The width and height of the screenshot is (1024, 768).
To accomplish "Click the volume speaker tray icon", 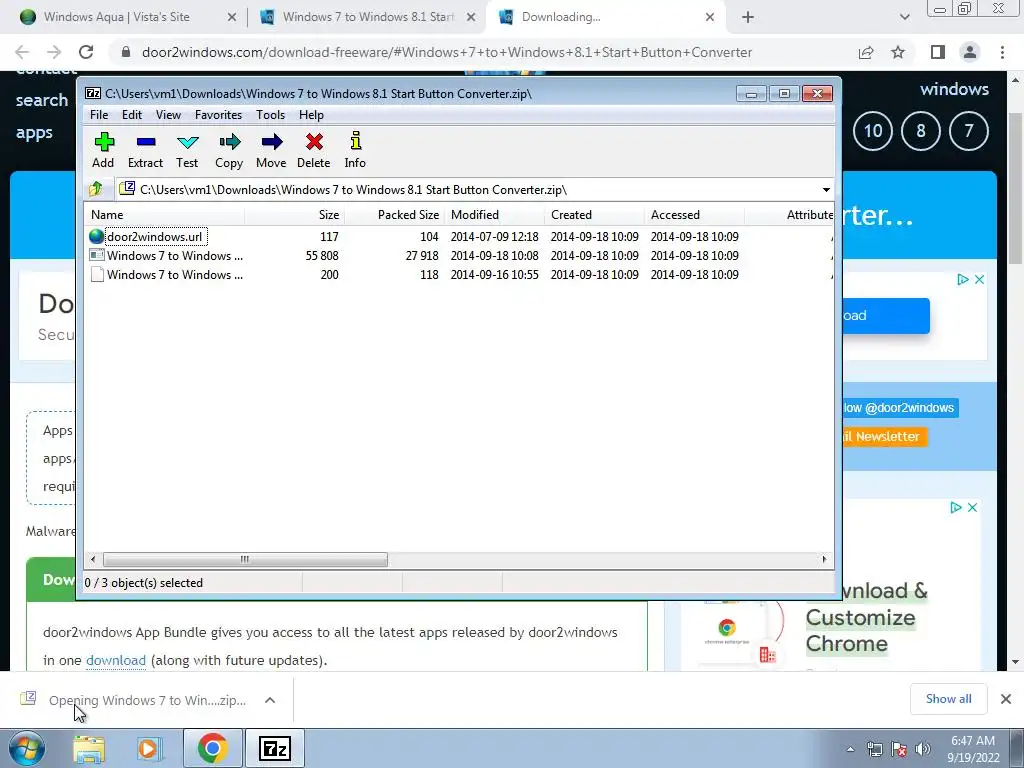I will [923, 750].
